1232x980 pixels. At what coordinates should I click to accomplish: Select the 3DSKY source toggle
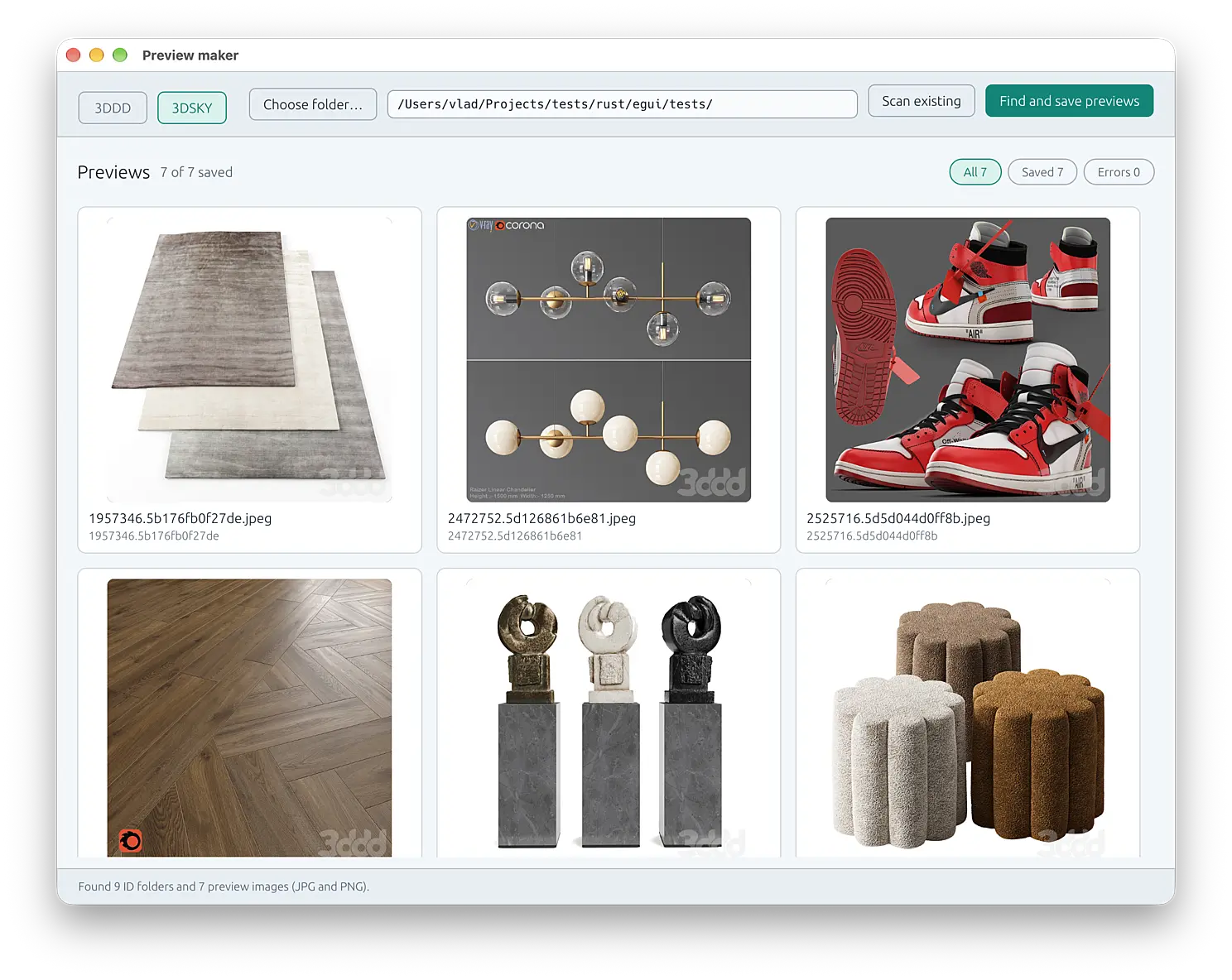(192, 108)
